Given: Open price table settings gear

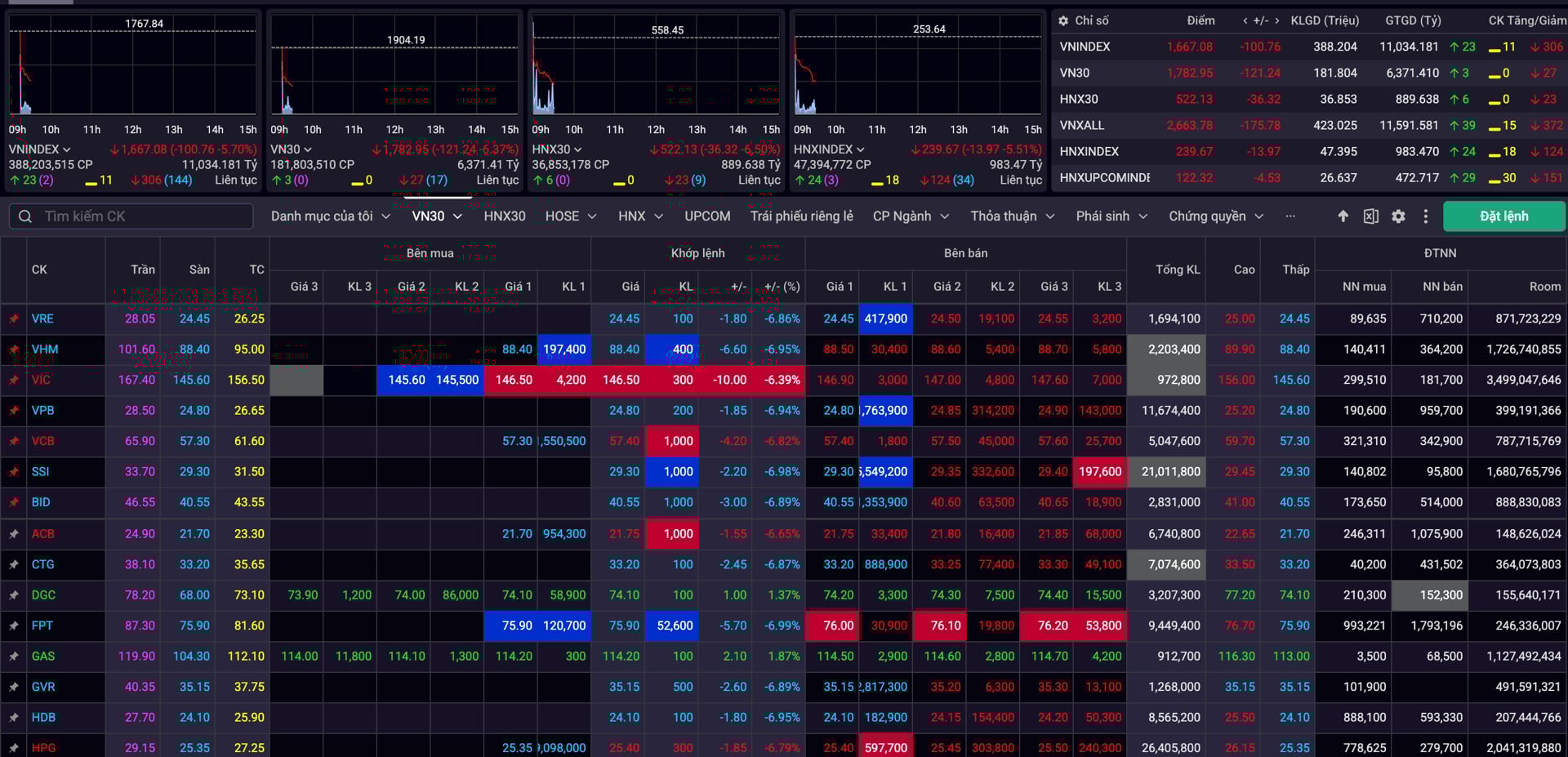Looking at the screenshot, I should pyautogui.click(x=1398, y=216).
